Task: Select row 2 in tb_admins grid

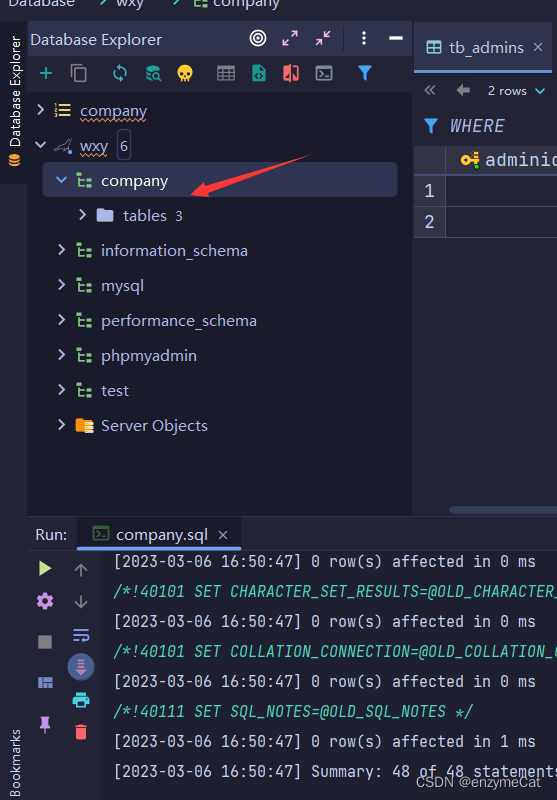Action: (x=429, y=221)
